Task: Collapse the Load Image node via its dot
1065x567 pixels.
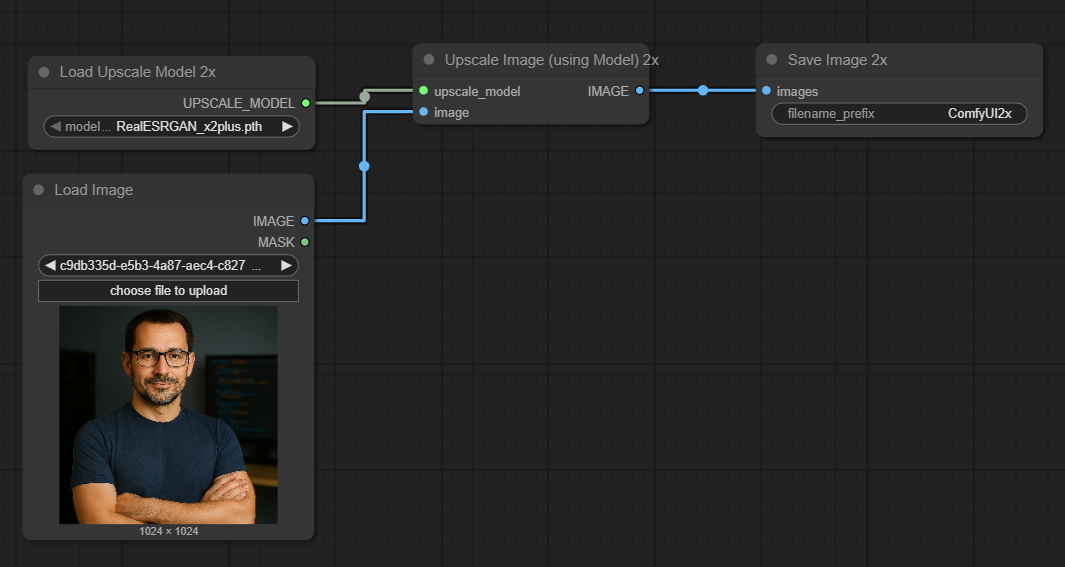Action: (x=39, y=190)
